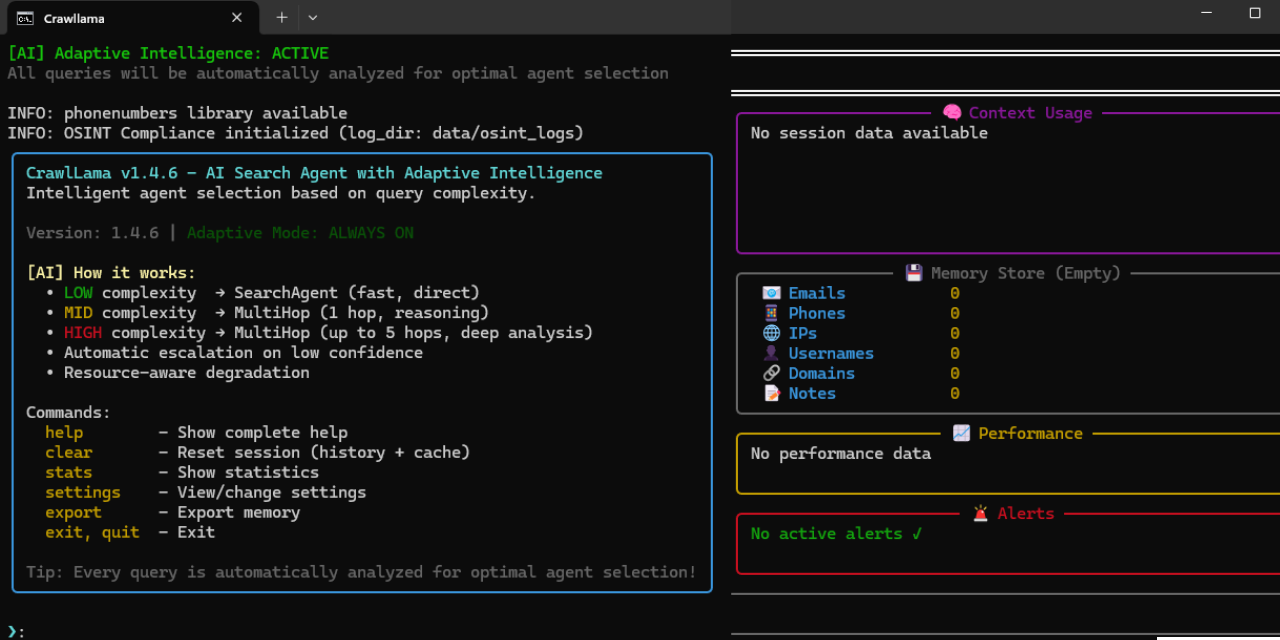Open the terminal profile dropdown arrow
Image resolution: width=1280 pixels, height=640 pixels.
(x=313, y=18)
